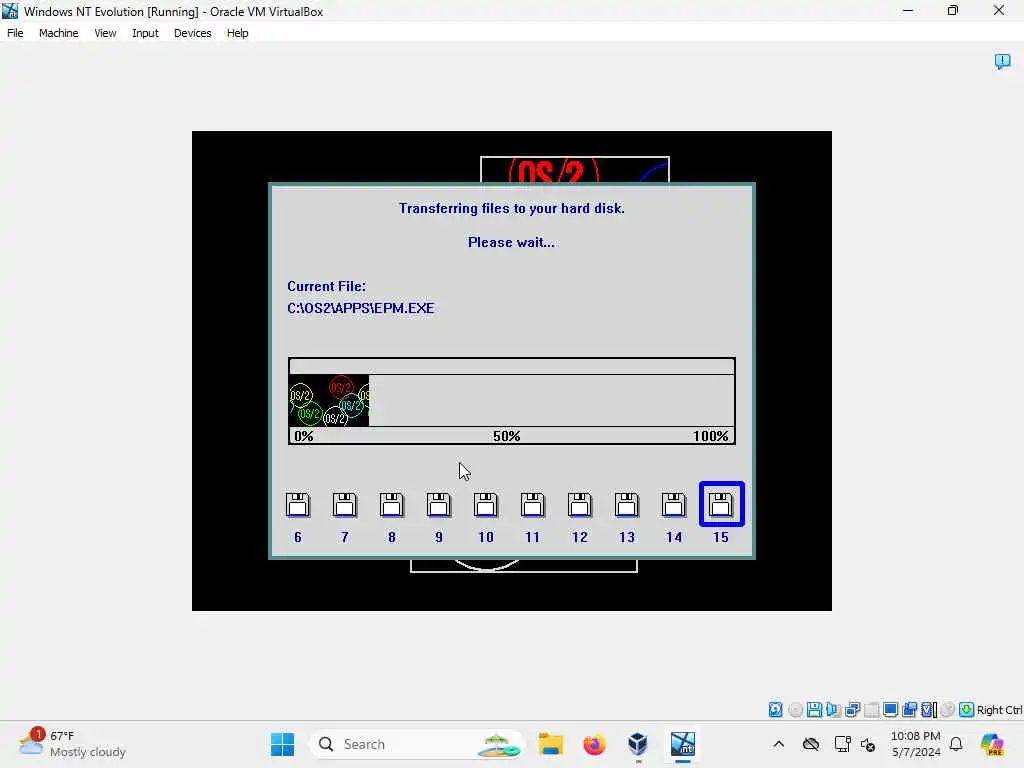
Task: Click the audio status icon in status bar
Action: pyautogui.click(x=833, y=709)
